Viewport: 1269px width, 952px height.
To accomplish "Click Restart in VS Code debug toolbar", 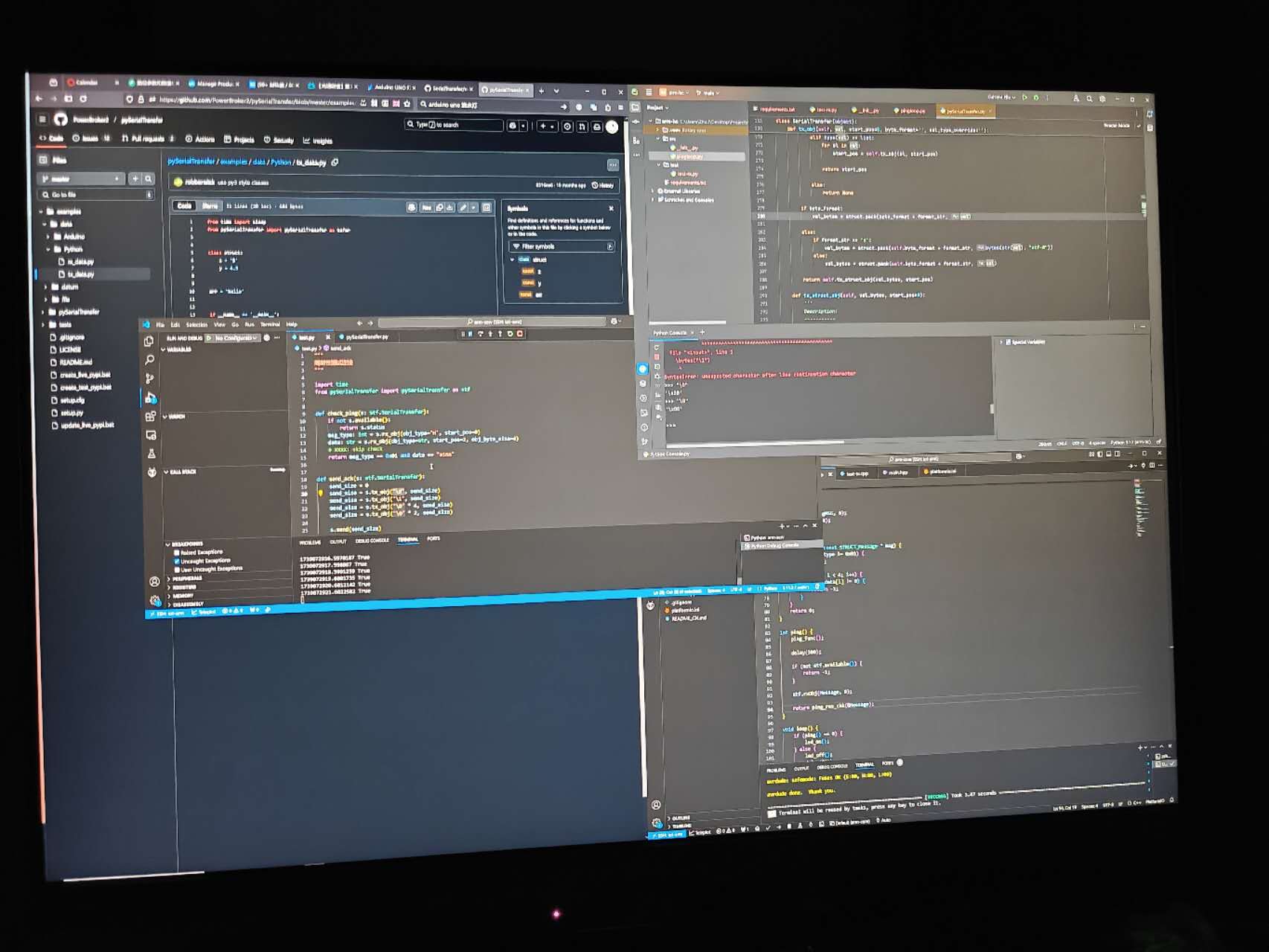I will pyautogui.click(x=510, y=334).
